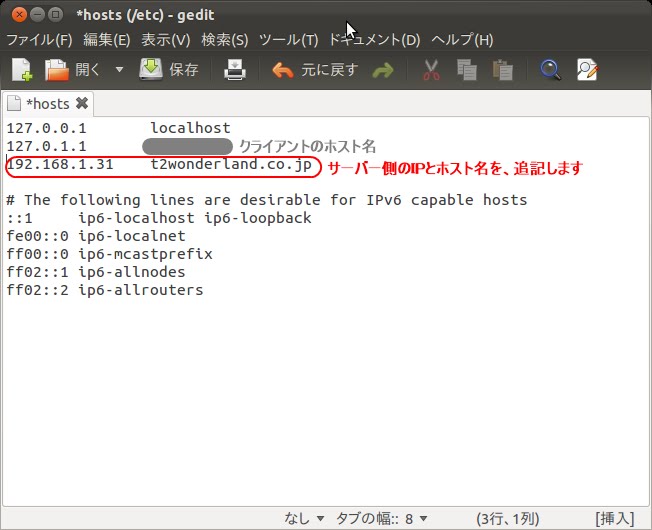
Task: Open the 検索(S) menu
Action: click(225, 40)
